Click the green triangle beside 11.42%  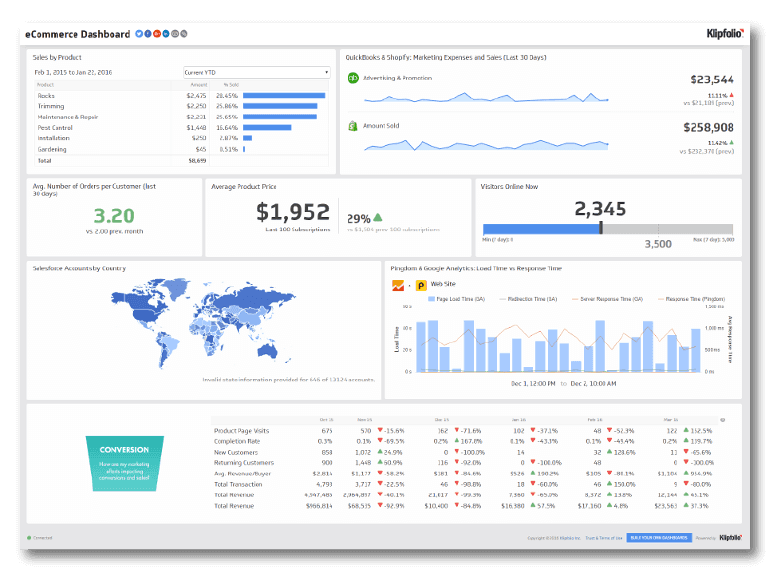pos(731,143)
